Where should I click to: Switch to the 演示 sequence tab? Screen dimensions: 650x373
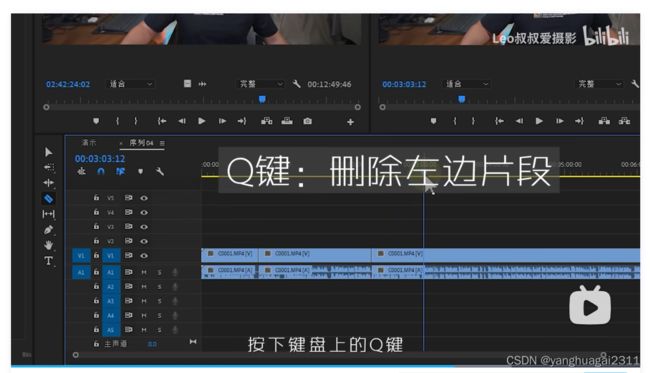pos(89,143)
